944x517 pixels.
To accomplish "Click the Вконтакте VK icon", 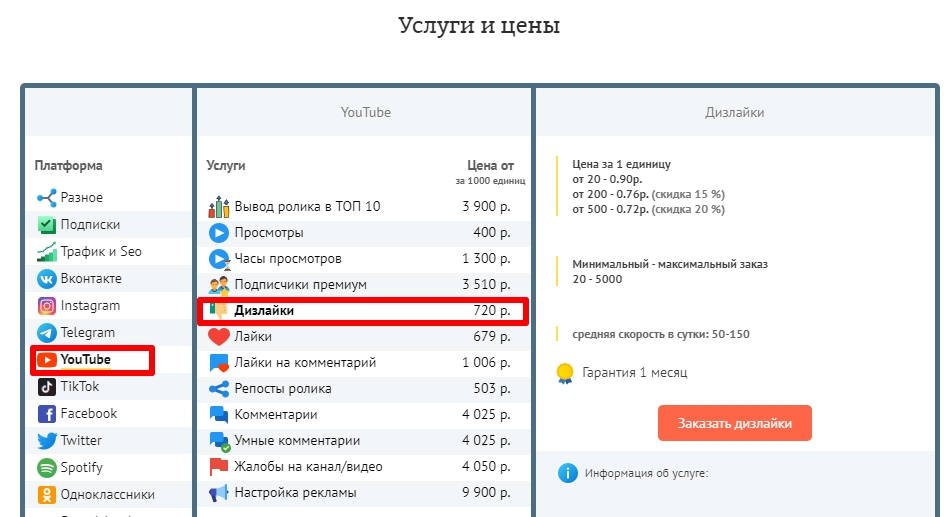I will (46, 279).
